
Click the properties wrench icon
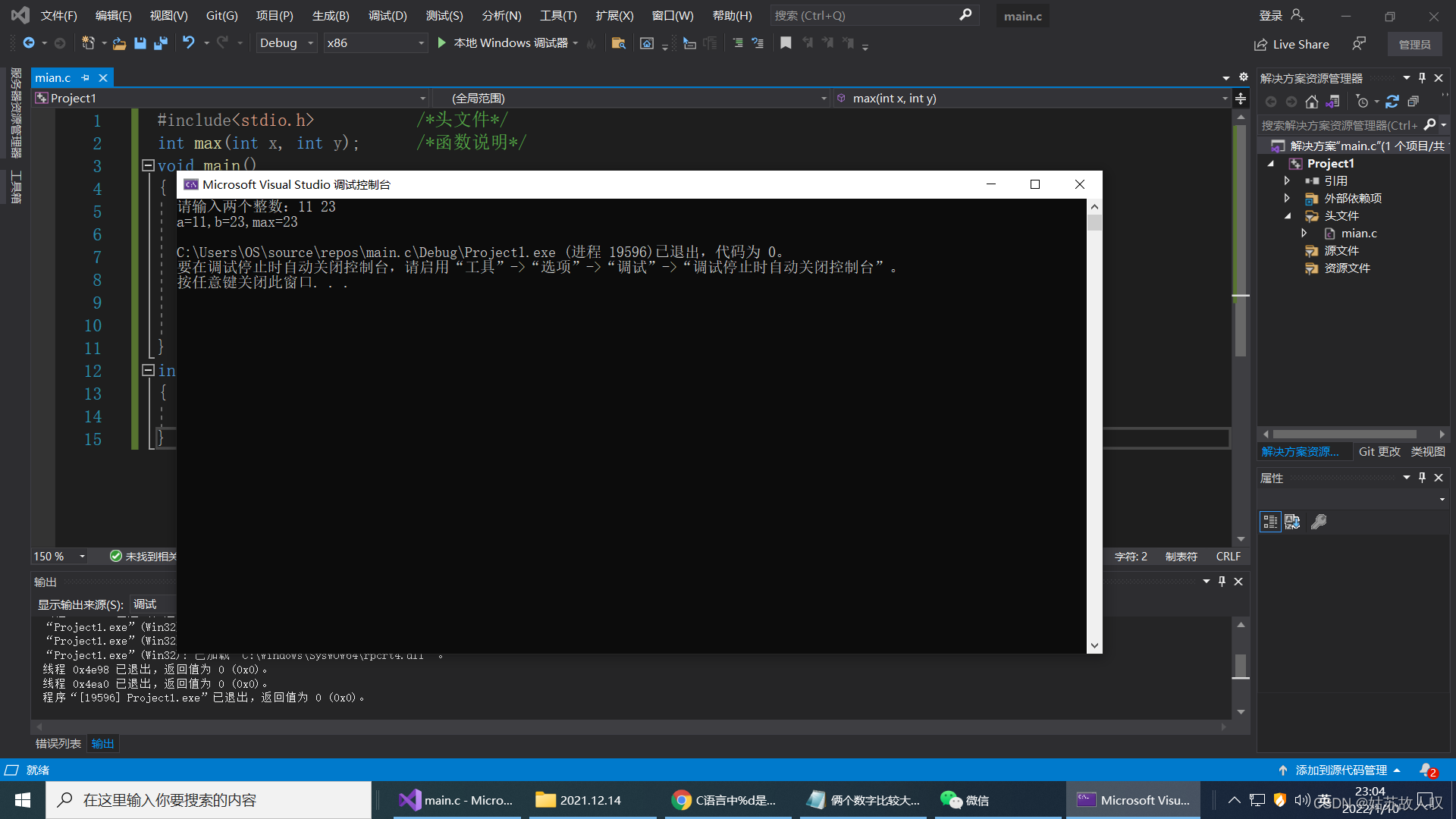pyautogui.click(x=1319, y=522)
